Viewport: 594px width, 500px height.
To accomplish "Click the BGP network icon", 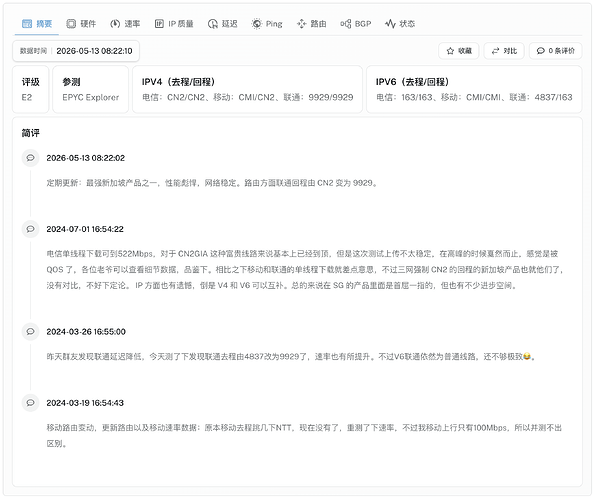I will click(345, 24).
